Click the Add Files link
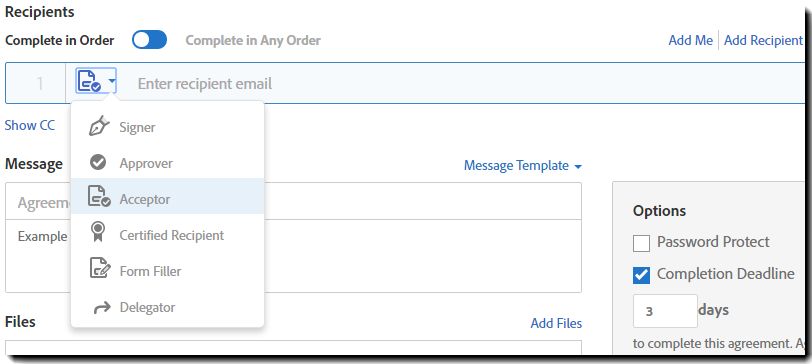The image size is (812, 364). point(556,324)
